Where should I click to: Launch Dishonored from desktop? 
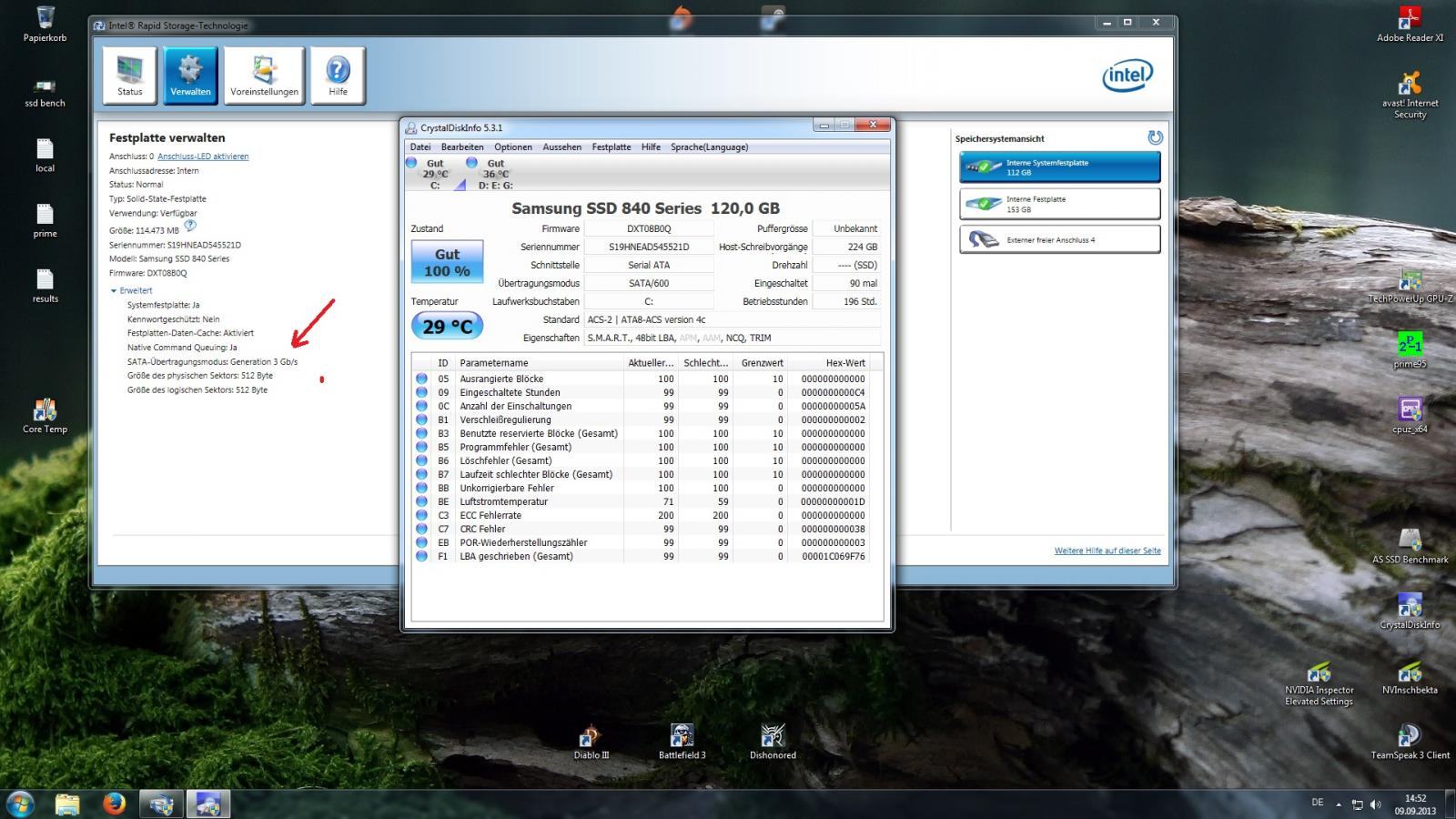pyautogui.click(x=773, y=742)
